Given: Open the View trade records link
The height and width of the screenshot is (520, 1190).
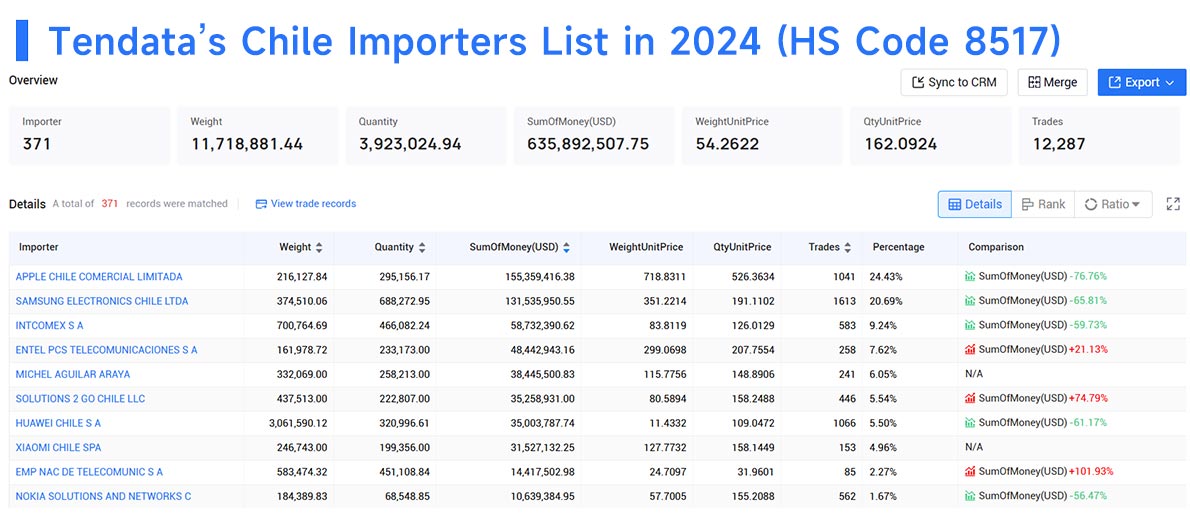Looking at the screenshot, I should pyautogui.click(x=306, y=203).
